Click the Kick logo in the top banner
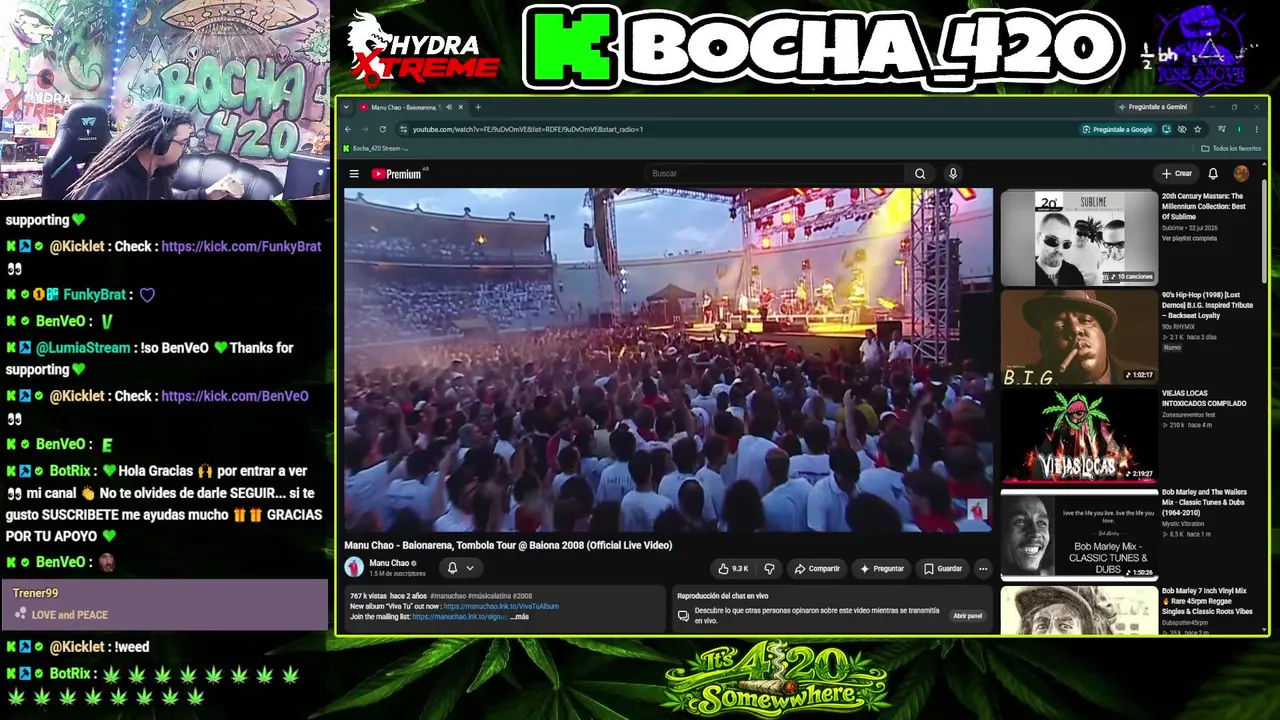 [x=571, y=46]
